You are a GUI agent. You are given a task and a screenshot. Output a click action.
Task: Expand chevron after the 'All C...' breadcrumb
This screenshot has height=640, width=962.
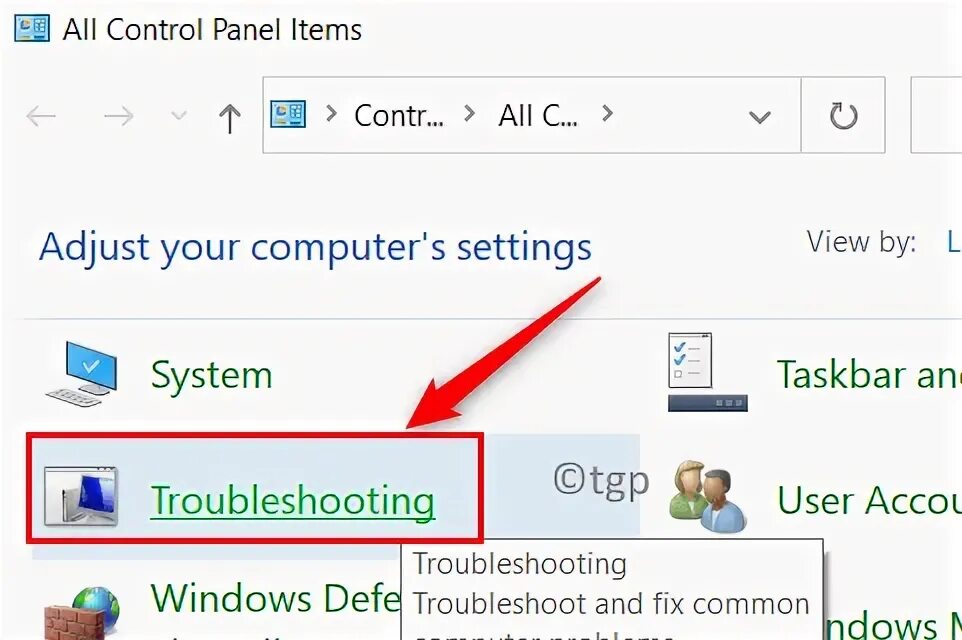607,114
